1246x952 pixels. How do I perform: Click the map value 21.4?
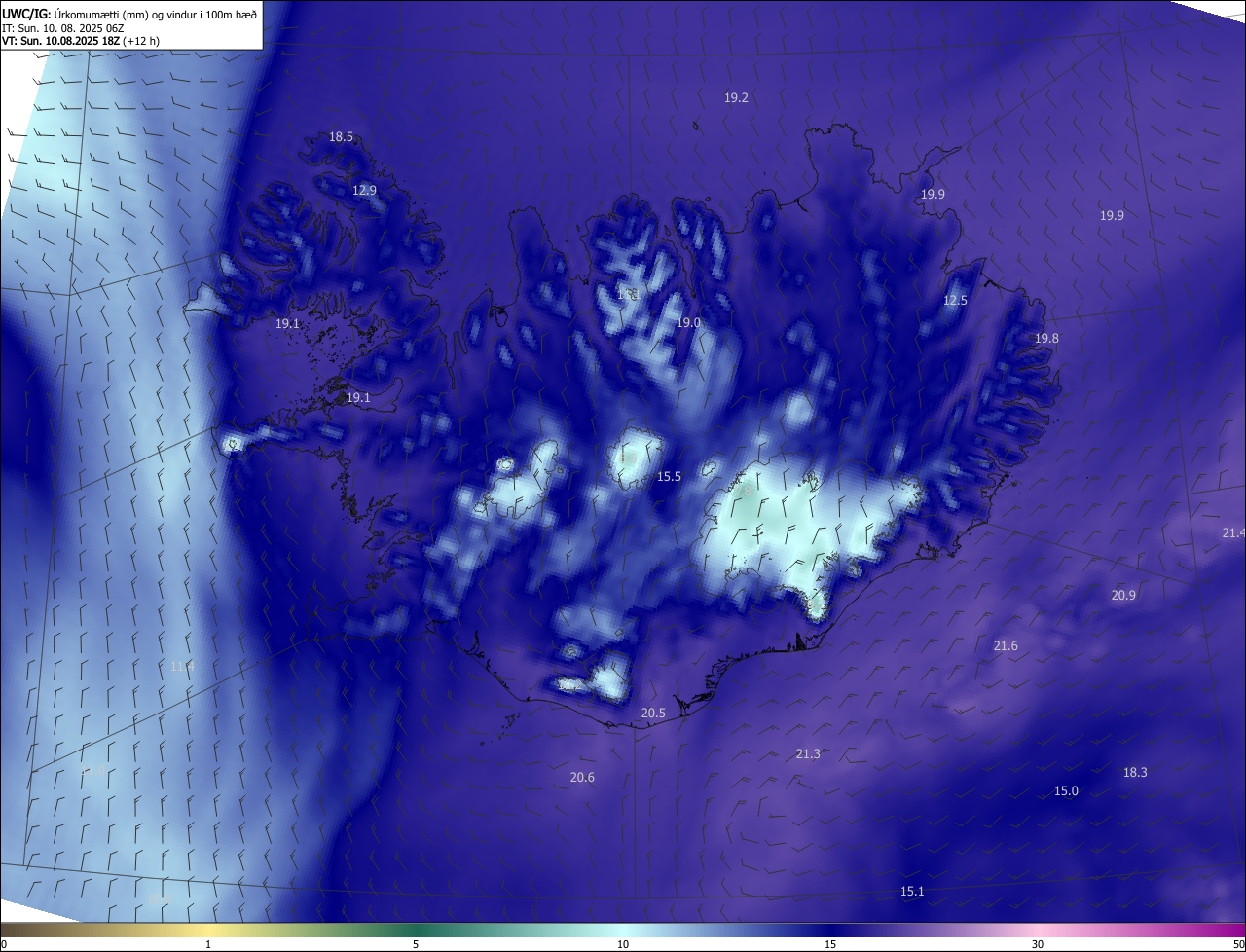pos(1233,532)
